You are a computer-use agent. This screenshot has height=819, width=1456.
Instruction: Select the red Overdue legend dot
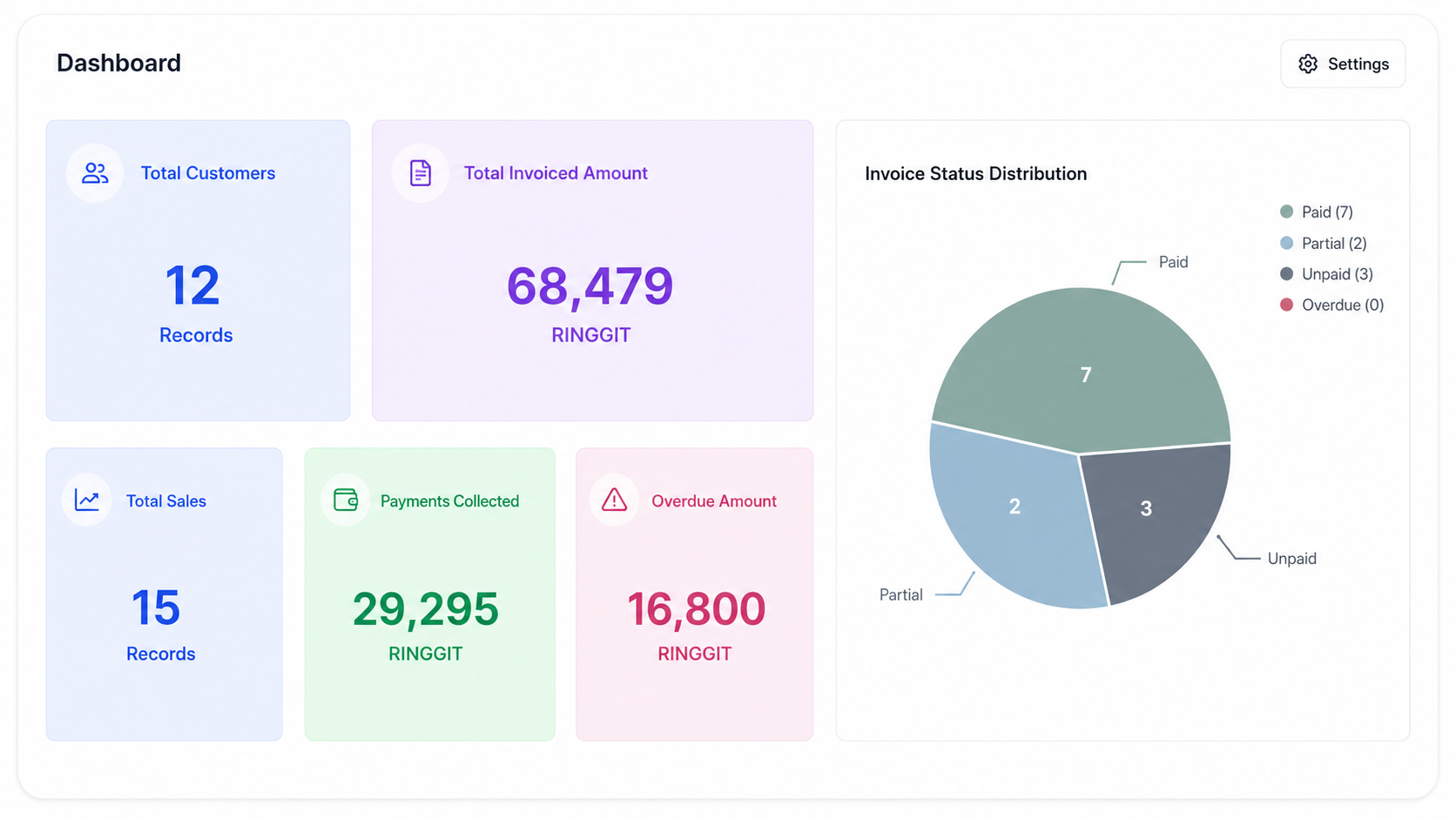[1286, 305]
